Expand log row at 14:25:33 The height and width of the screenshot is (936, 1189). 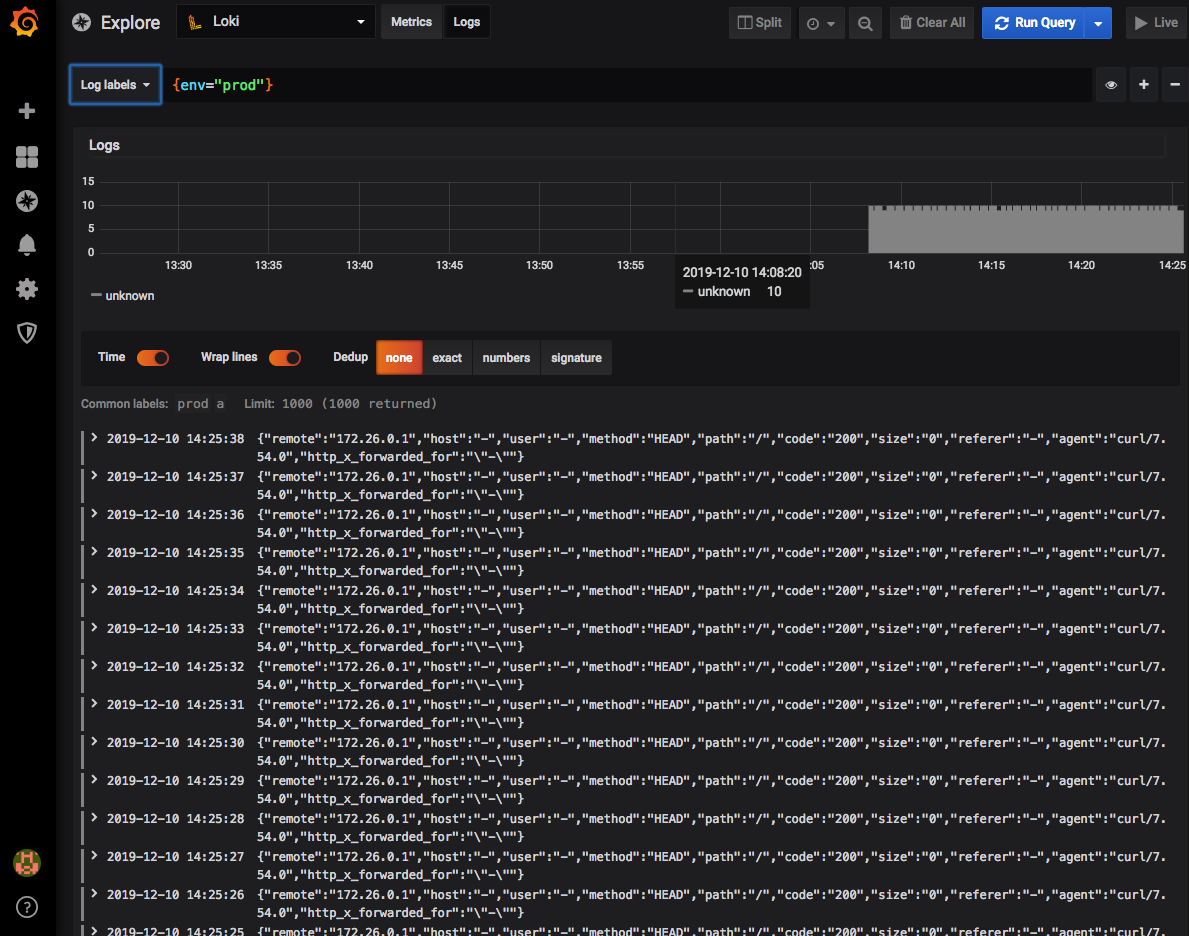pos(94,627)
